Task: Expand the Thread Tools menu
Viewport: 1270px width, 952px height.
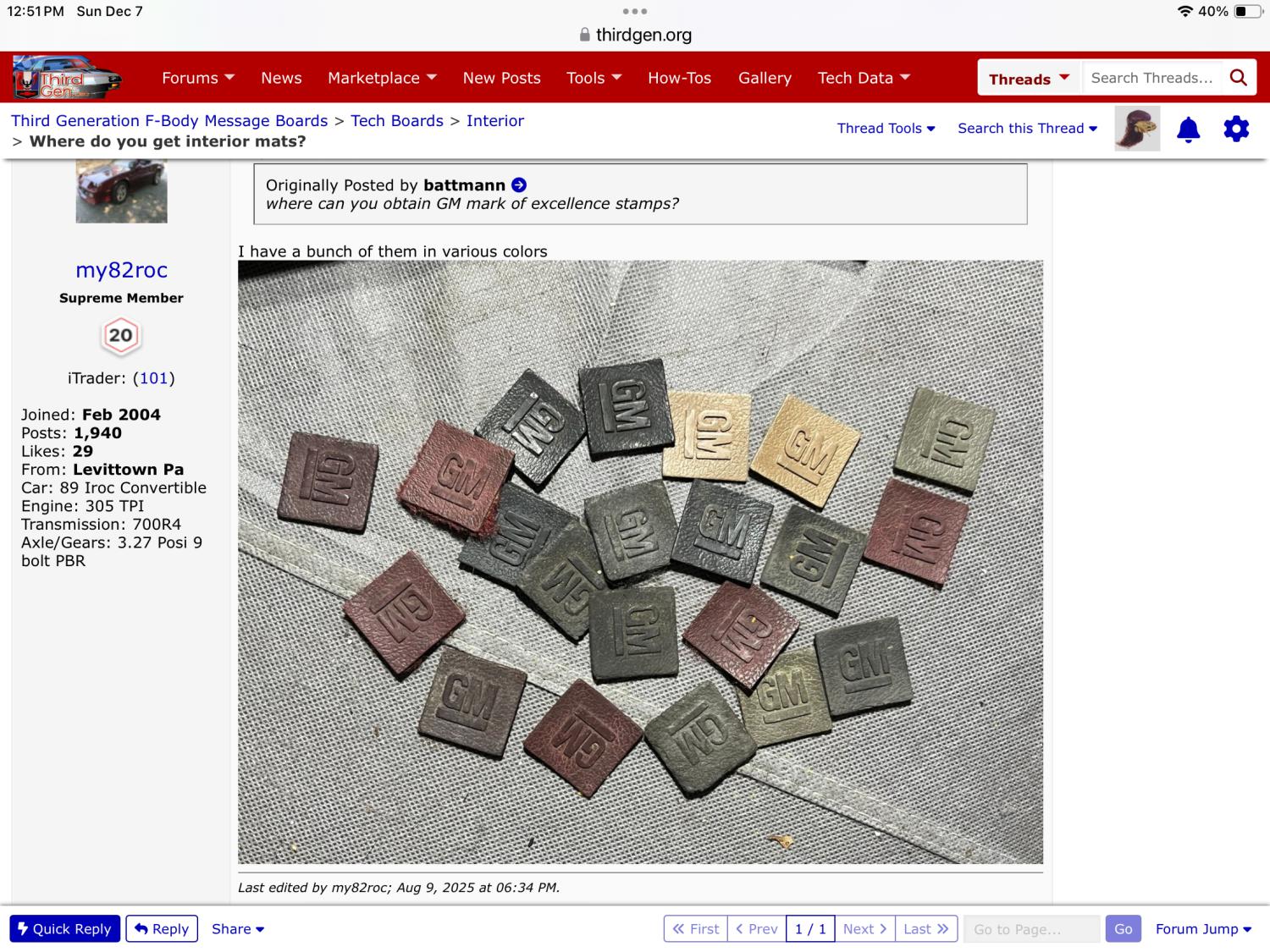Action: [886, 129]
